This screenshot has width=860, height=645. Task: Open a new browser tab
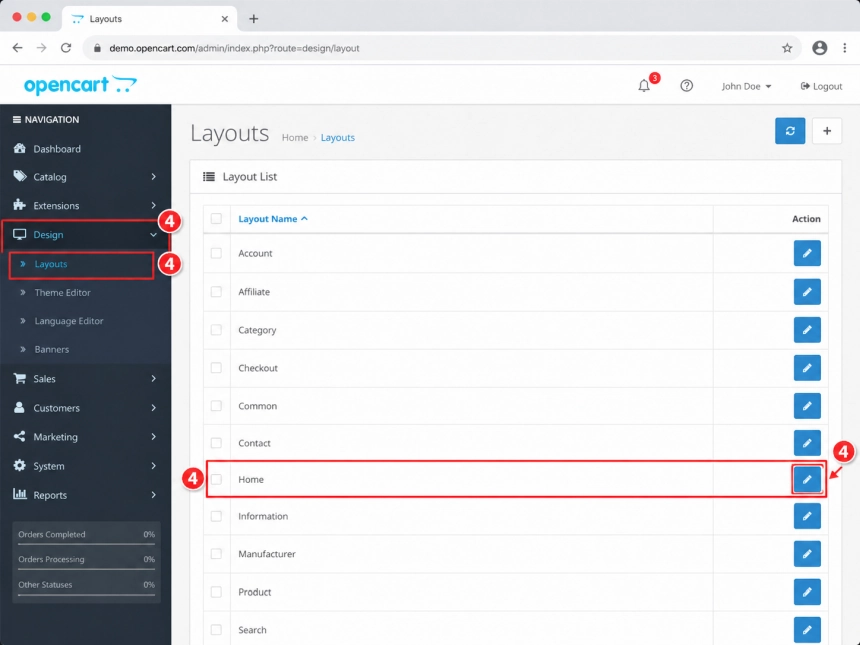pyautogui.click(x=253, y=19)
